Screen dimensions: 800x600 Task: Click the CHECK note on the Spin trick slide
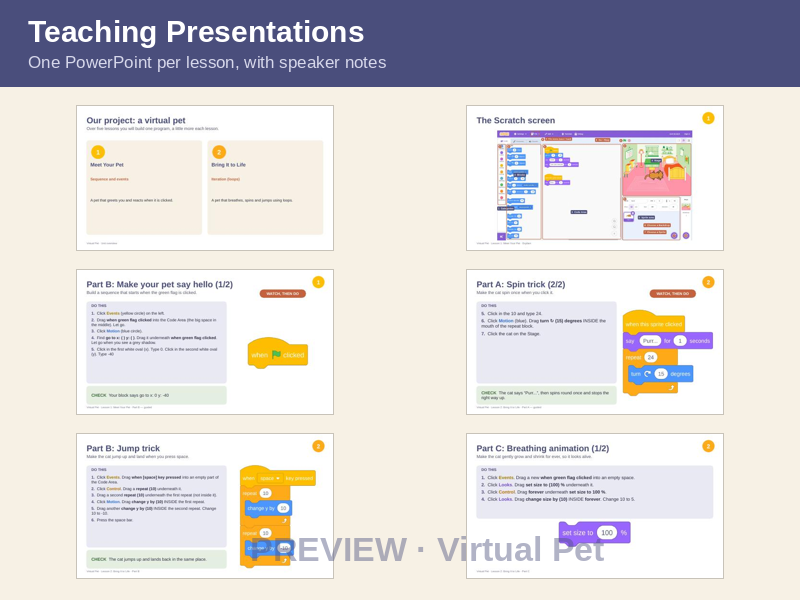click(x=546, y=395)
